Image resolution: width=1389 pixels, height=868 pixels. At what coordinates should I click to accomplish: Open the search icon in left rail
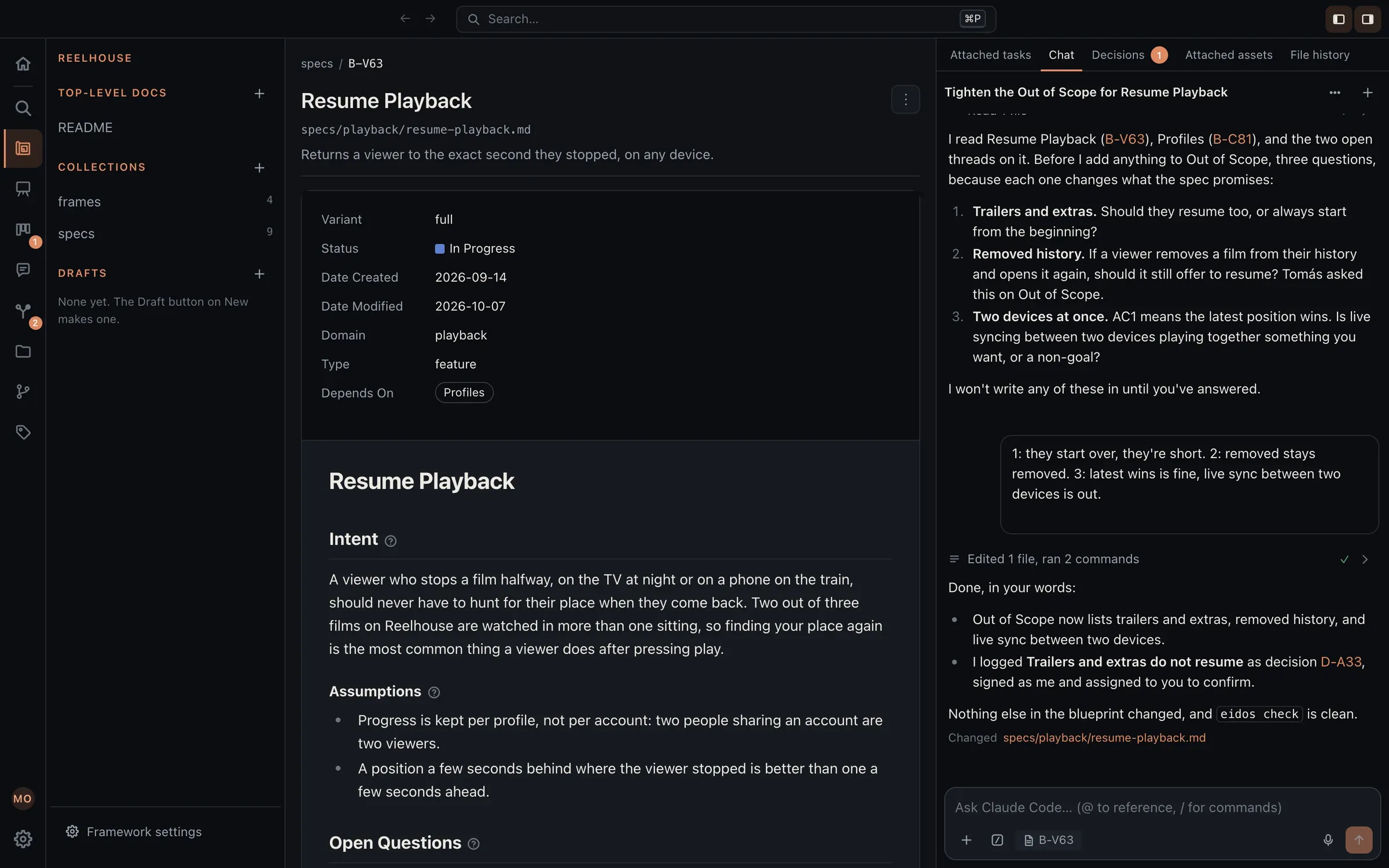[x=23, y=108]
